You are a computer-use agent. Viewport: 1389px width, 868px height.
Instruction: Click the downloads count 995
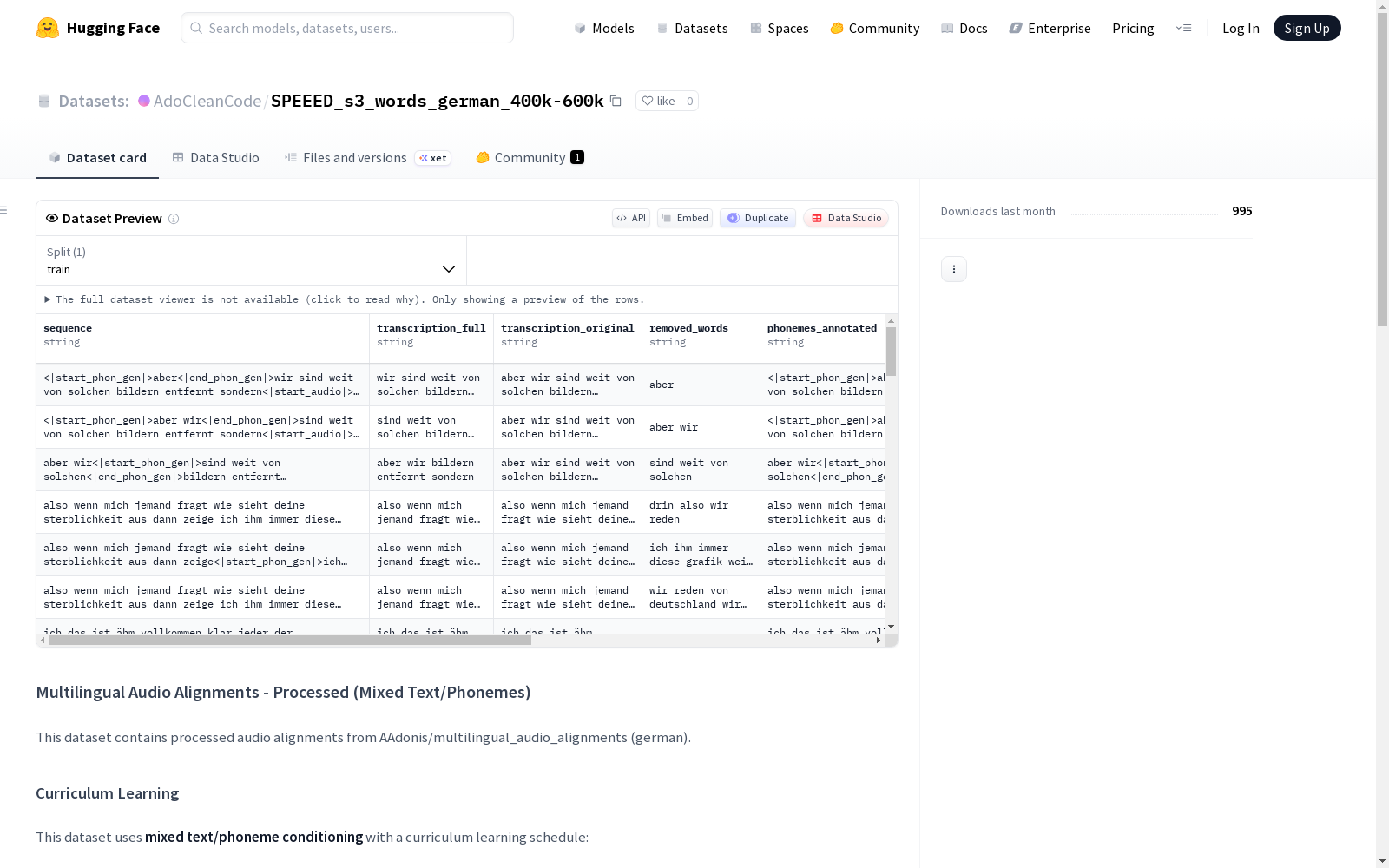pos(1241,211)
